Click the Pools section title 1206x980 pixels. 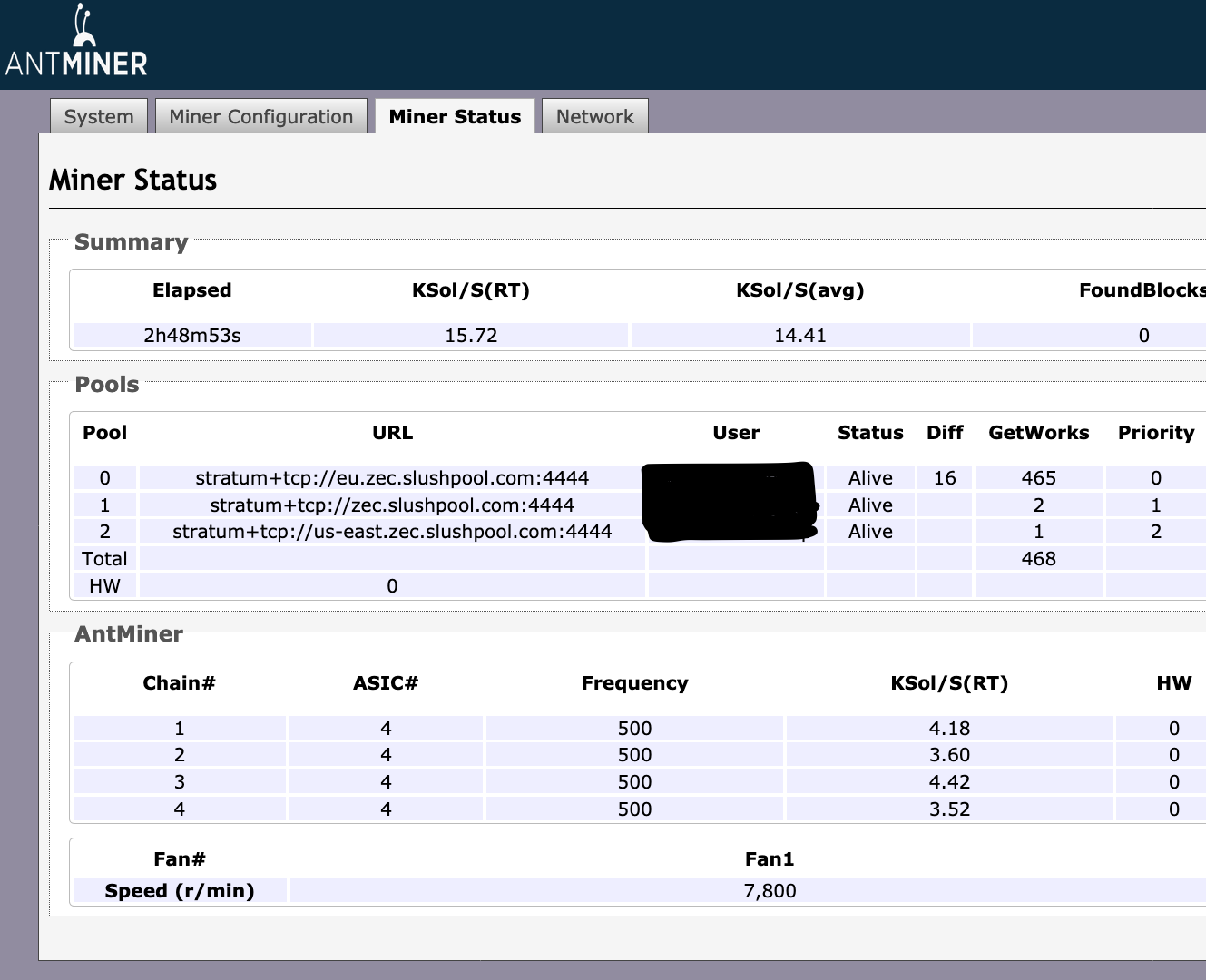click(x=107, y=385)
